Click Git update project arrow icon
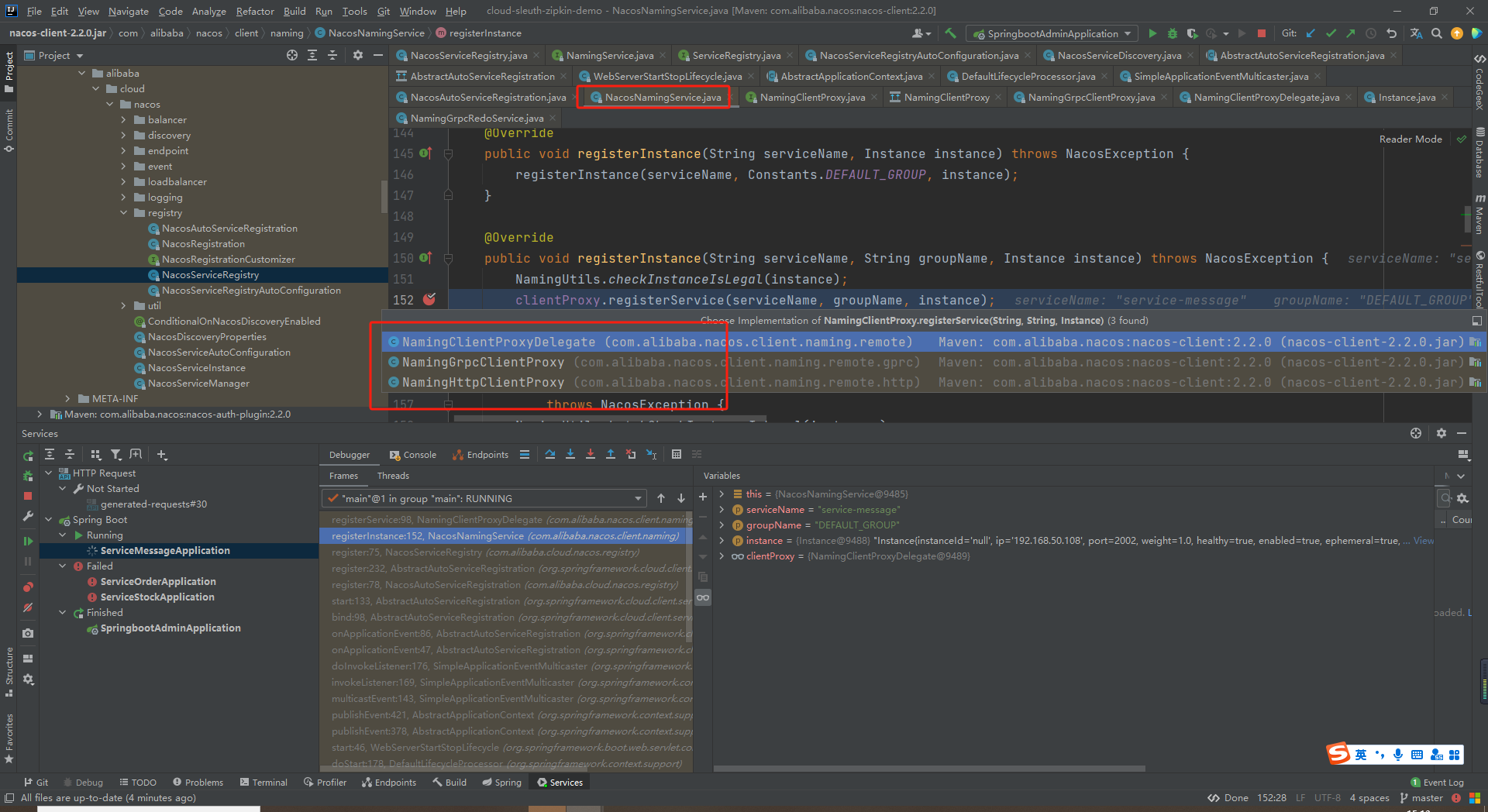The width and height of the screenshot is (1488, 812). click(x=1311, y=33)
